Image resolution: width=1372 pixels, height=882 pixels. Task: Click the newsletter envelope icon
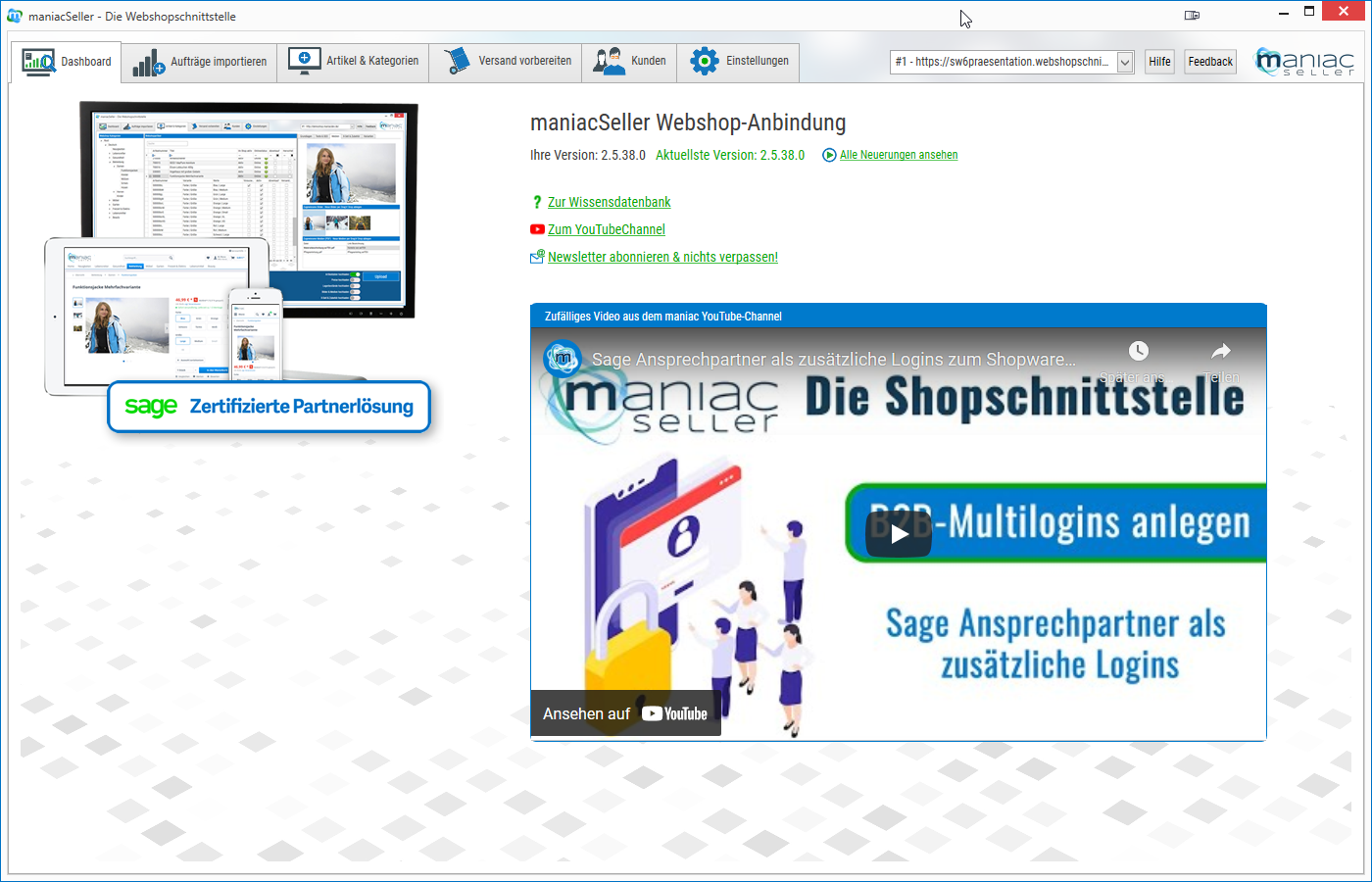(537, 257)
